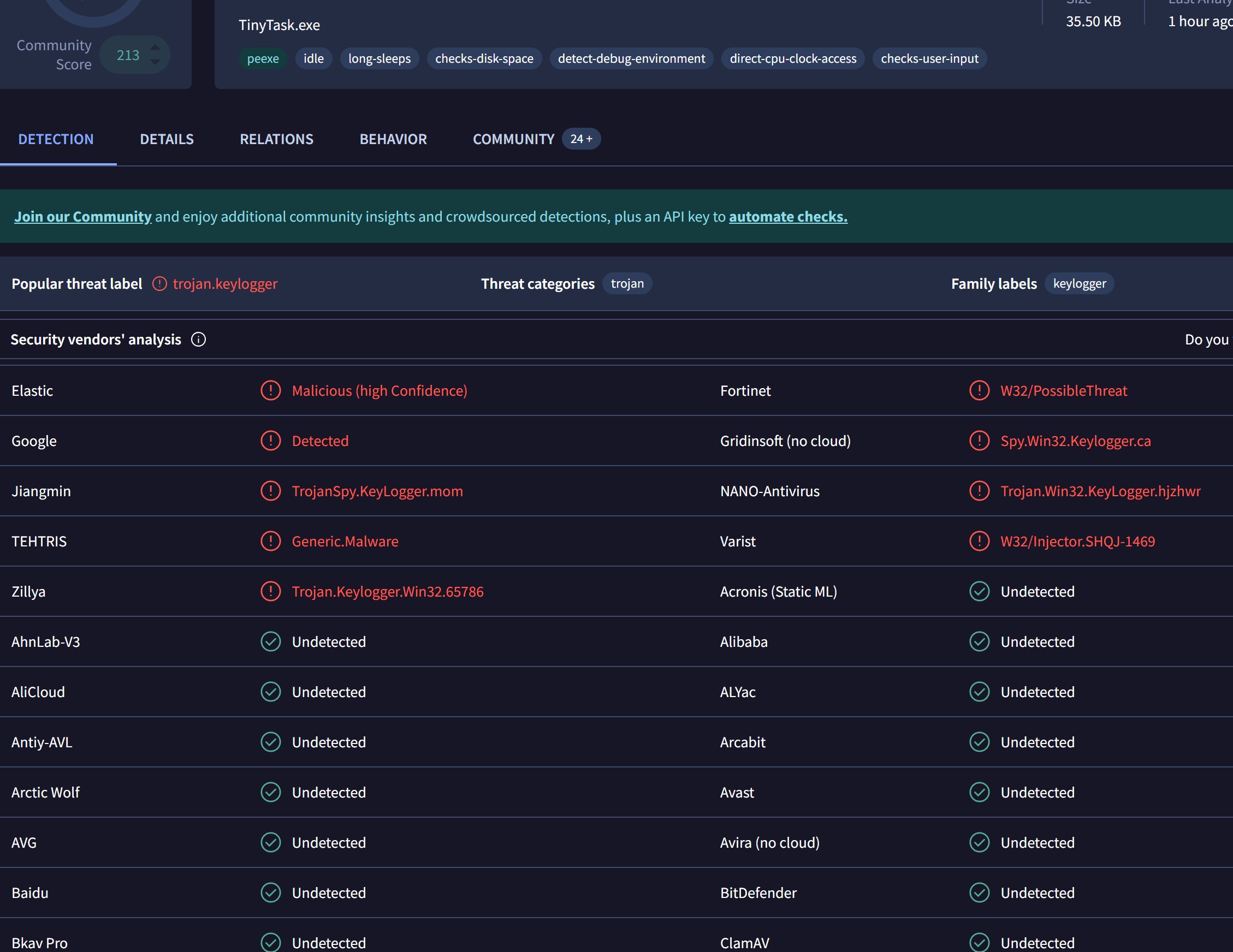Switch to the DETAILS tab

pos(167,139)
